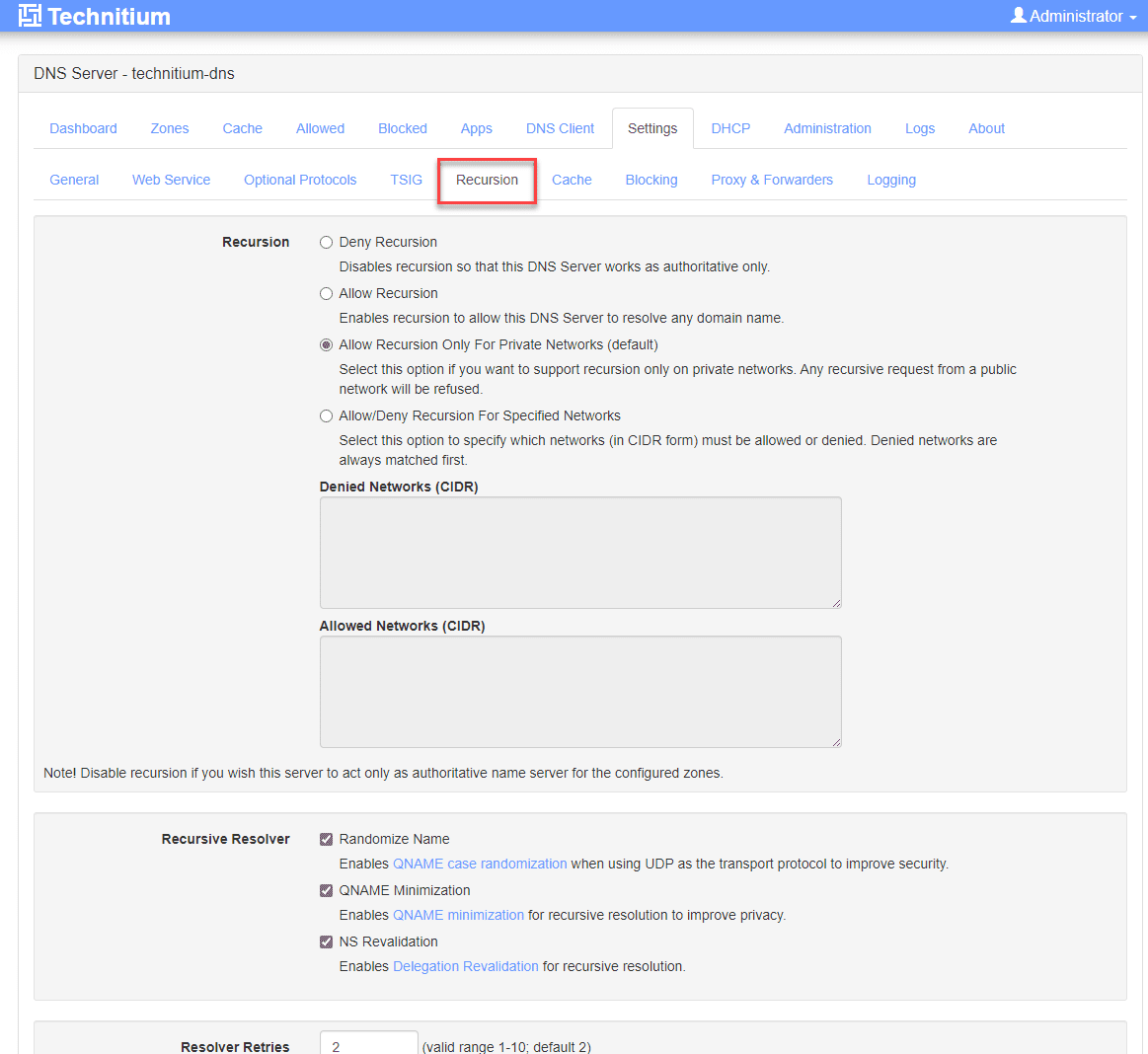View the Logs tab
Image resolution: width=1148 pixels, height=1054 pixels.
(920, 129)
